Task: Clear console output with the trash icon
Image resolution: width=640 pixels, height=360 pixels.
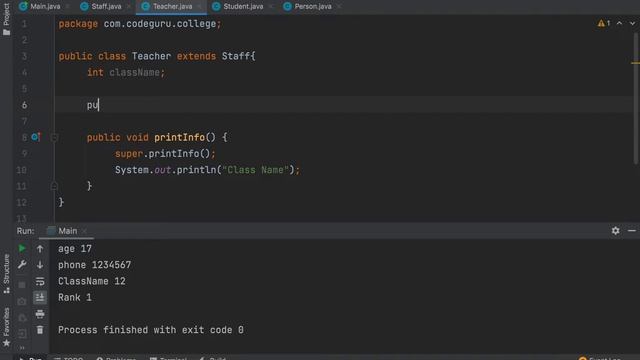Action: [40, 330]
